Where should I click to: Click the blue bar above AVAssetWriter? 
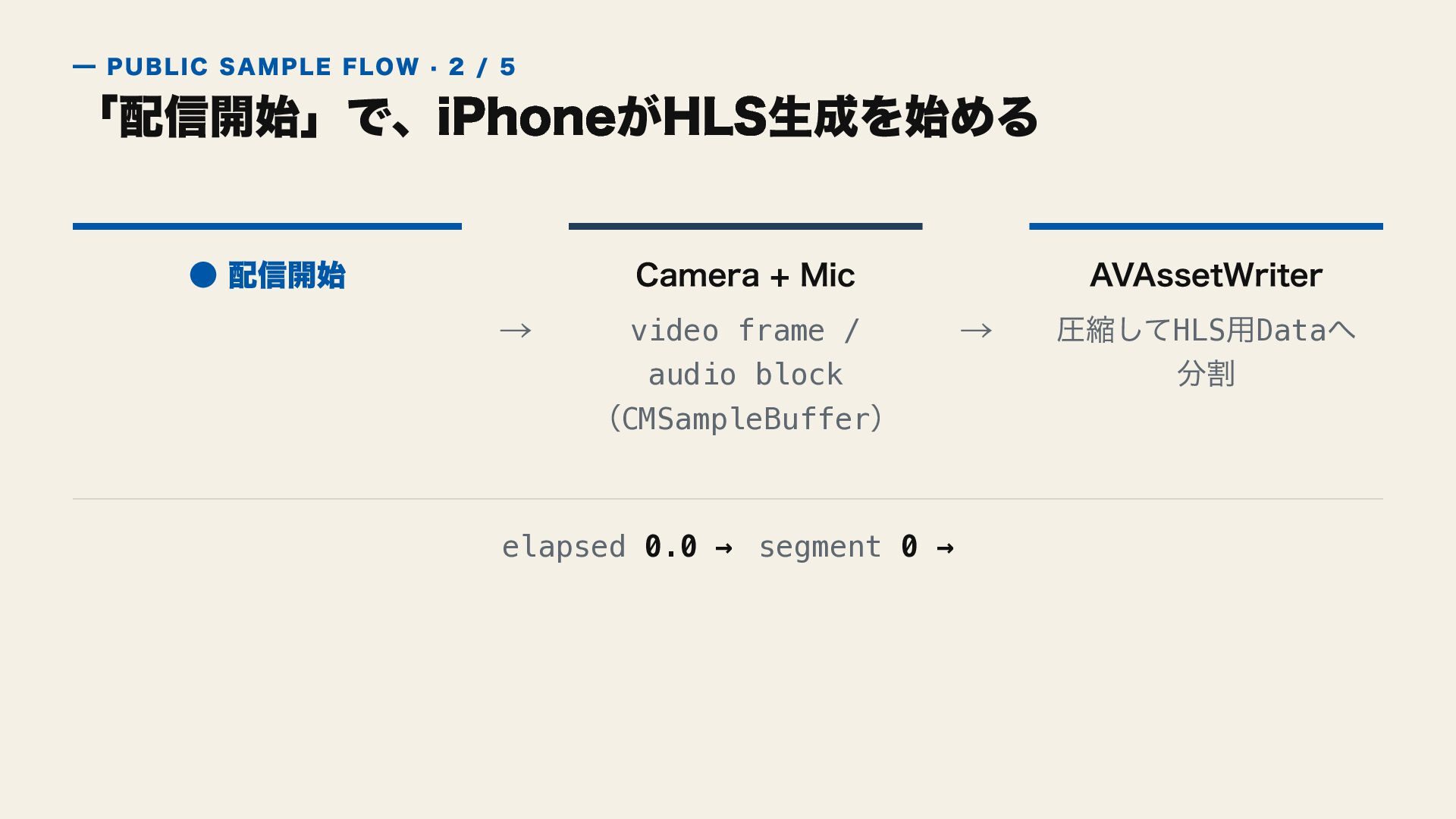pyautogui.click(x=1206, y=226)
